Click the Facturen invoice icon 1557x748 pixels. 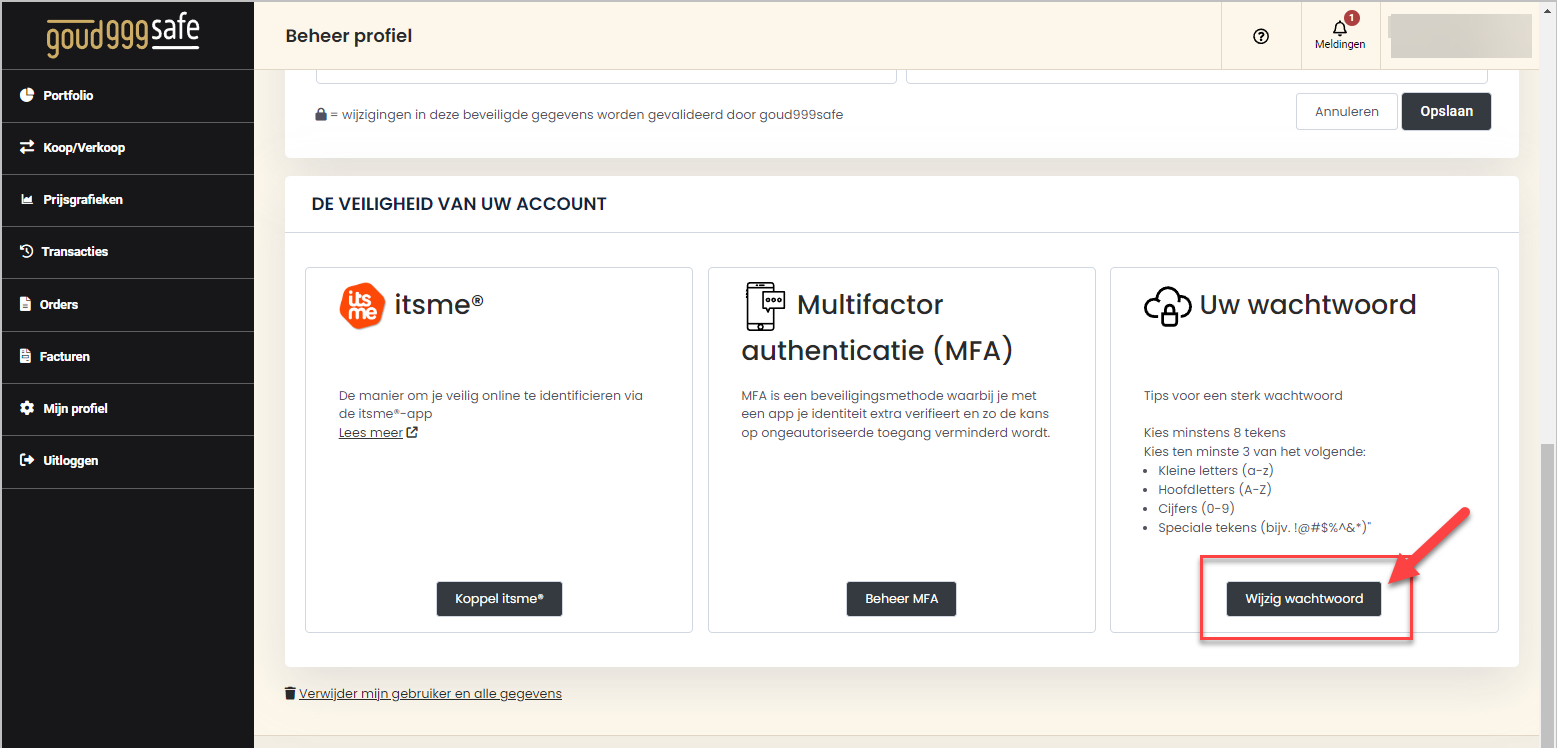pyautogui.click(x=26, y=356)
